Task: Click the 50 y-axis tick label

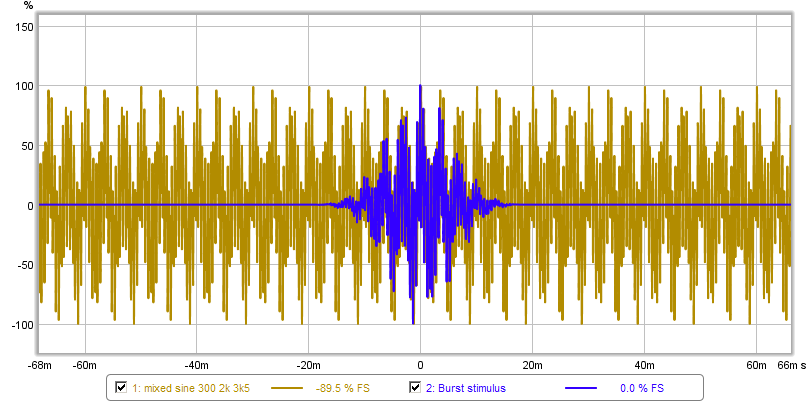Action: pyautogui.click(x=28, y=146)
